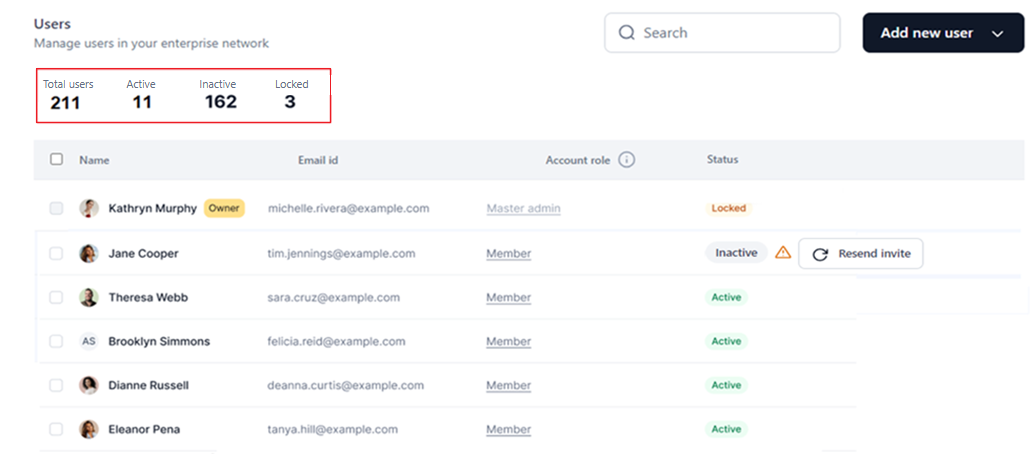This screenshot has width=1034, height=454.
Task: Click the Account role info icon
Action: (627, 160)
